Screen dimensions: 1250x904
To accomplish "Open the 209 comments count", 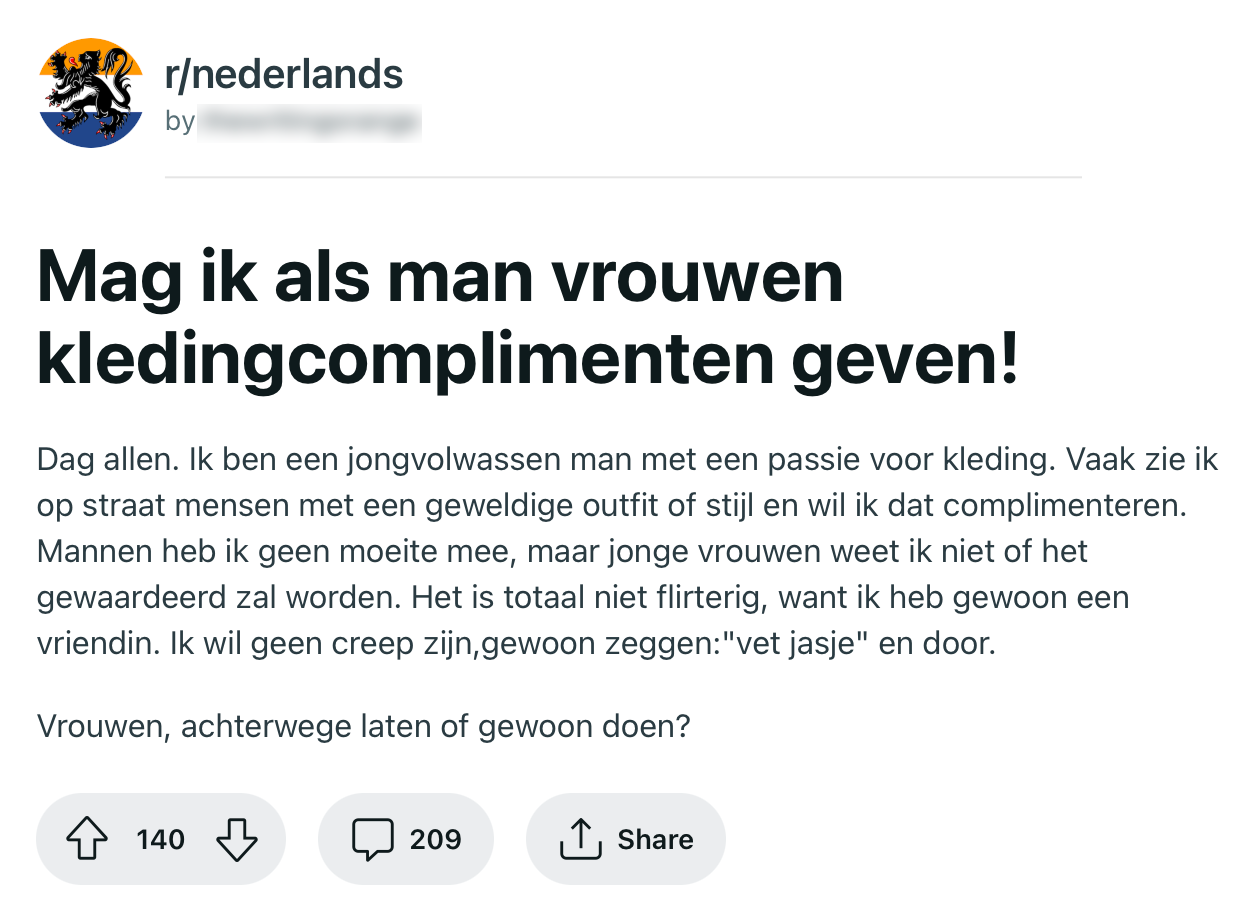I will [435, 839].
